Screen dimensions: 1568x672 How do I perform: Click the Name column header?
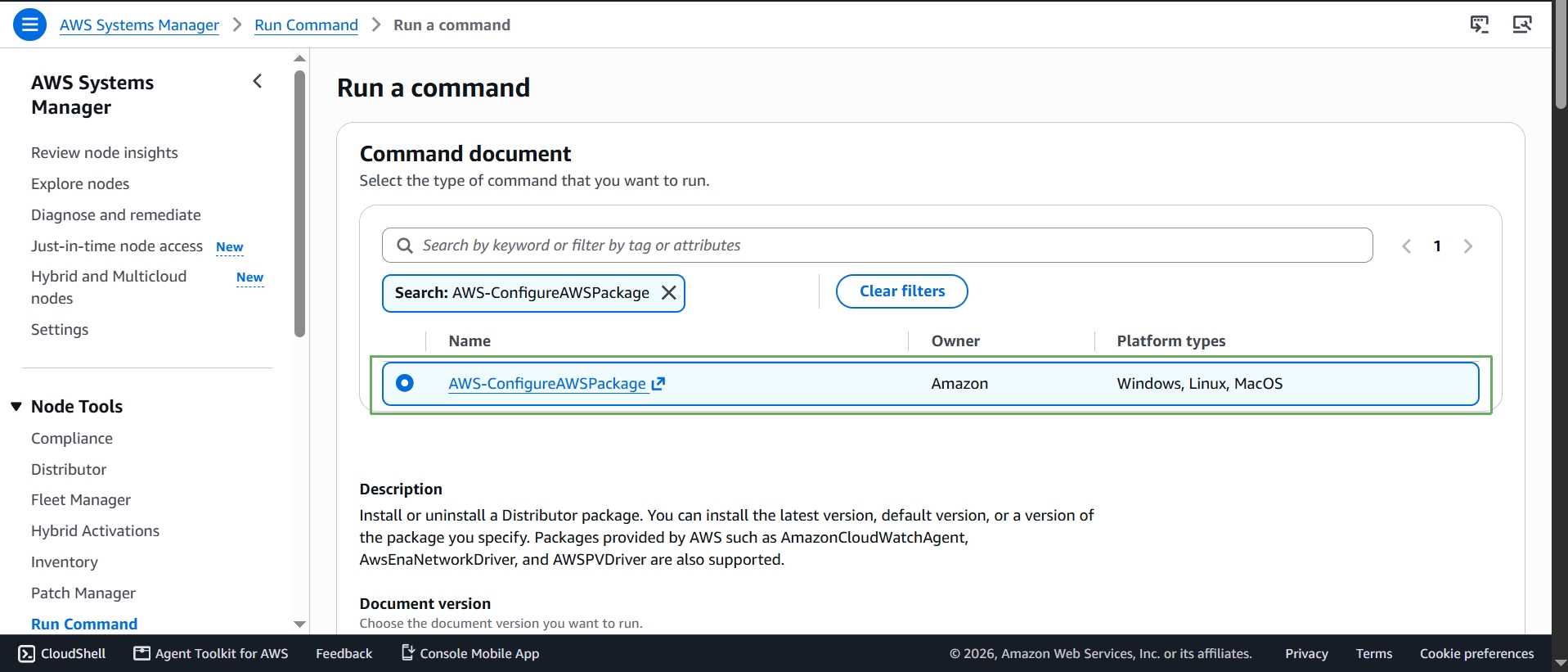470,341
